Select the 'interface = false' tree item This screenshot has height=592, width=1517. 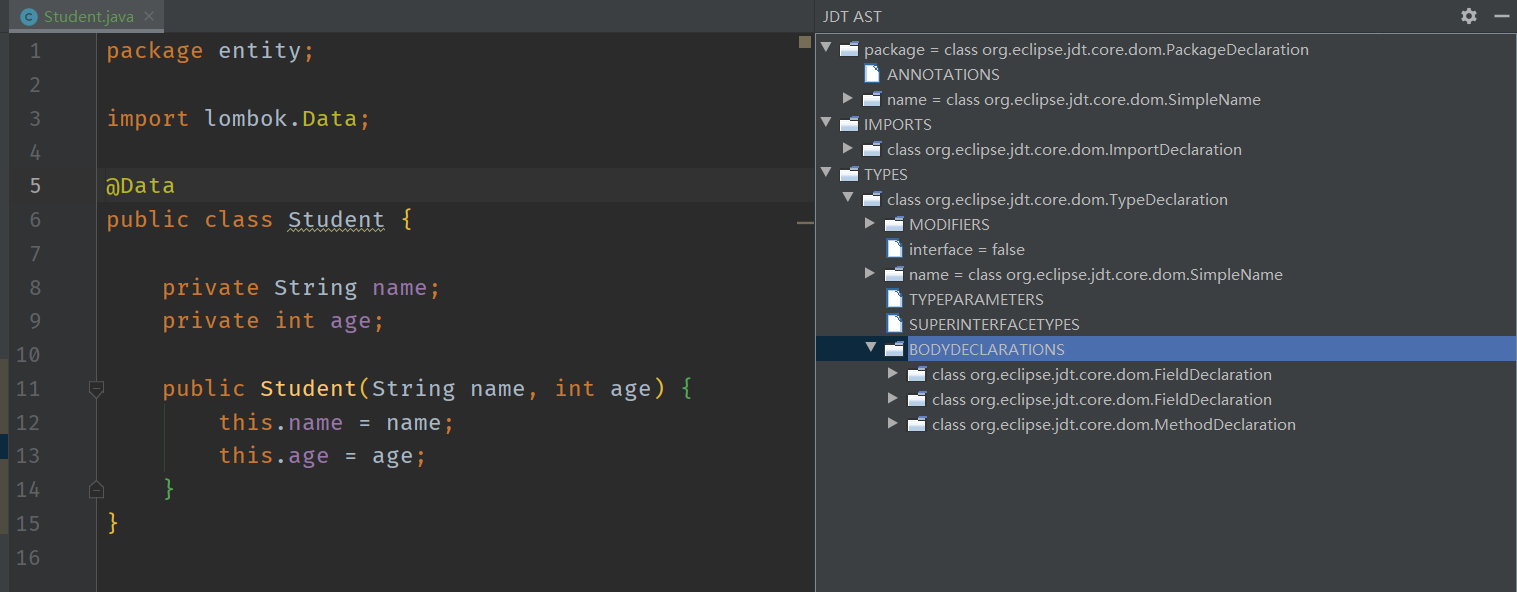pyautogui.click(x=966, y=249)
